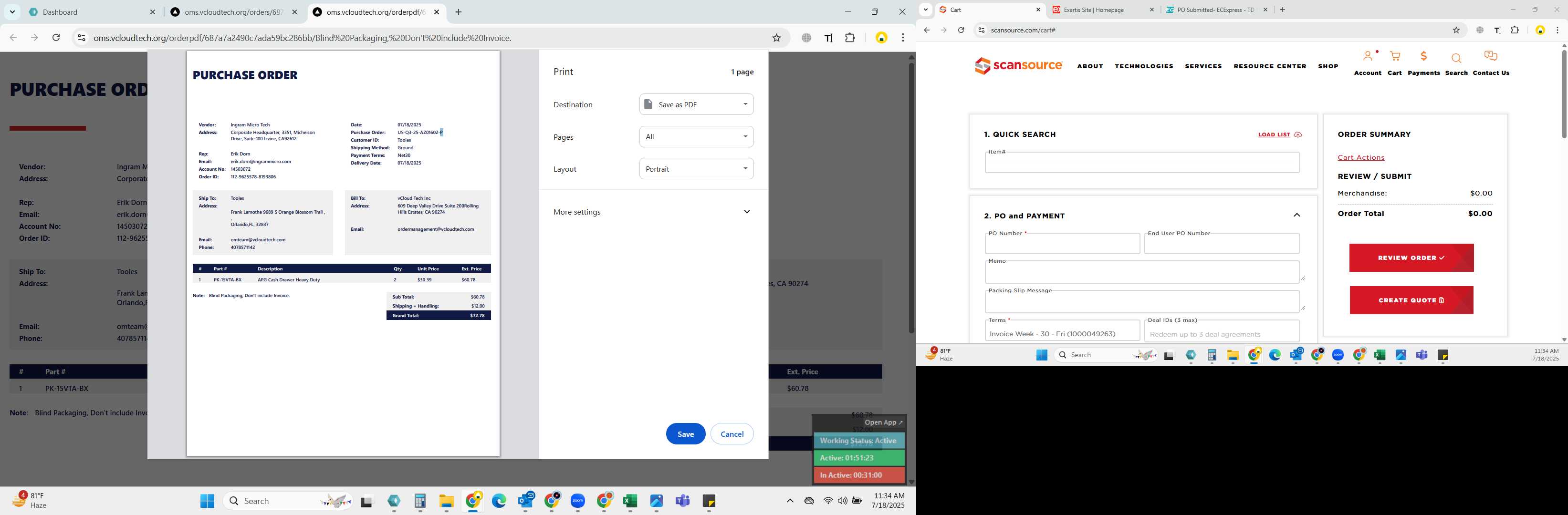Click the ScanSource logo

(x=1018, y=66)
